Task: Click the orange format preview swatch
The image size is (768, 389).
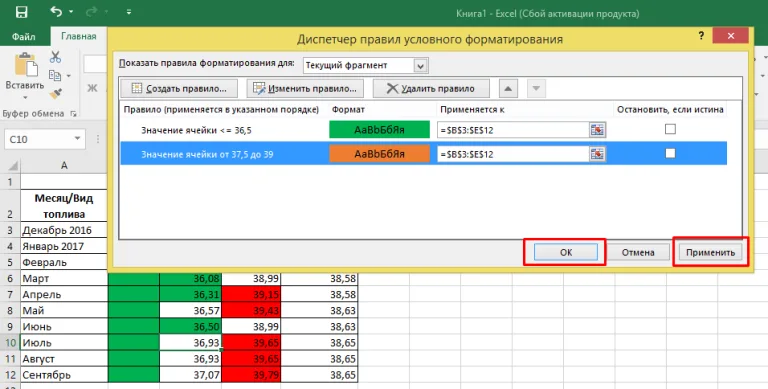Action: tap(380, 154)
